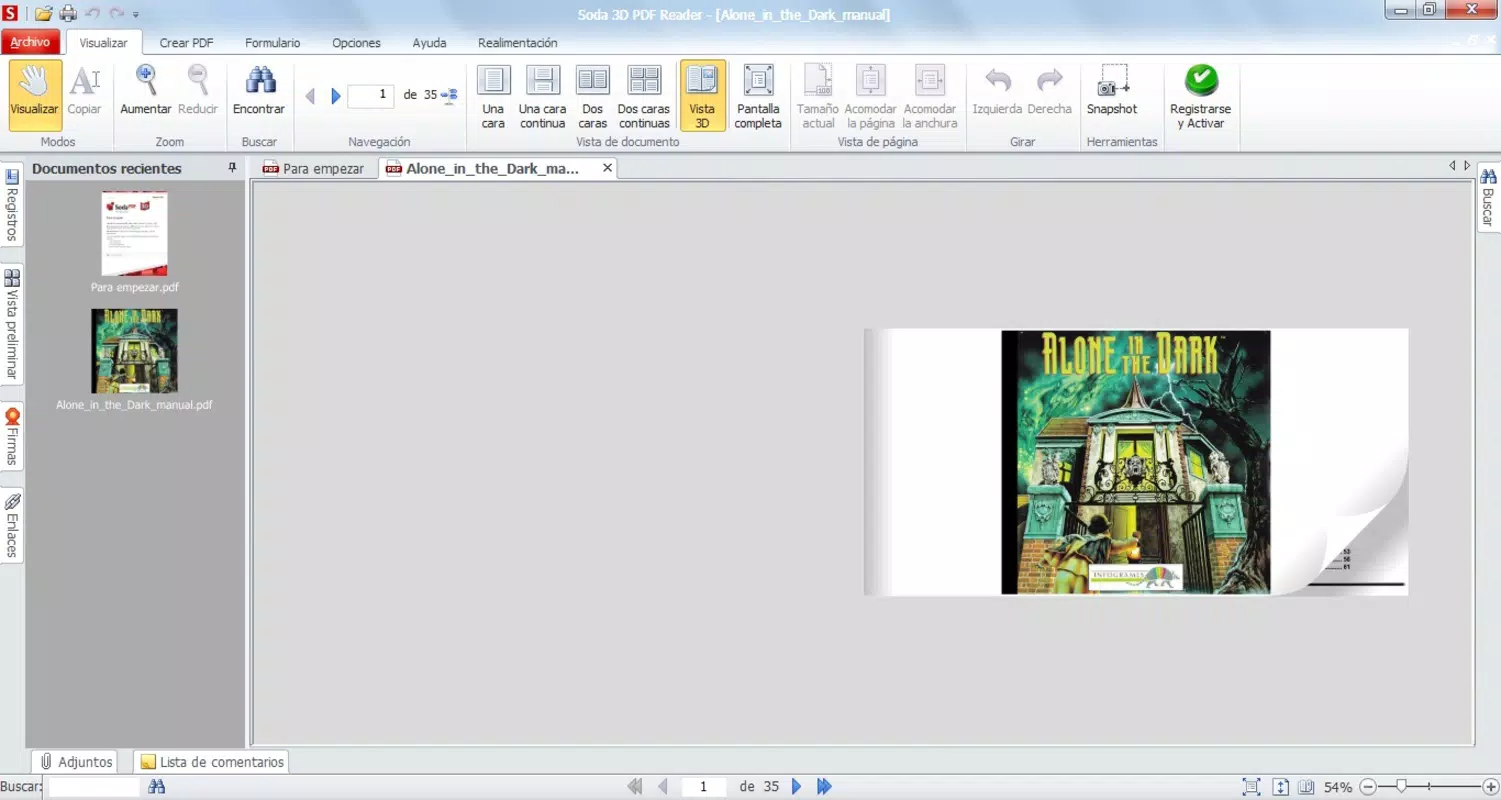Click the book view icon in status bar
The image size is (1501, 800).
click(1306, 787)
